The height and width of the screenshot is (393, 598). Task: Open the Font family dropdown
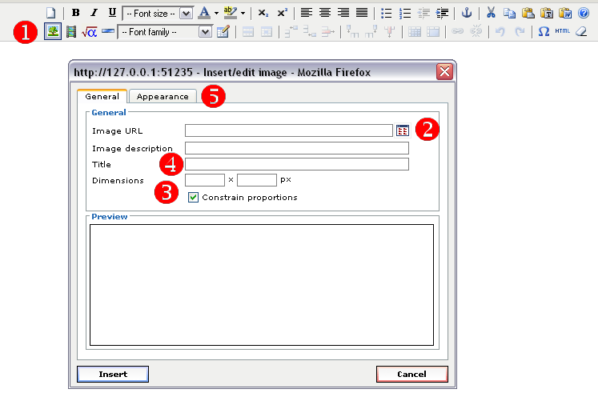coord(165,32)
